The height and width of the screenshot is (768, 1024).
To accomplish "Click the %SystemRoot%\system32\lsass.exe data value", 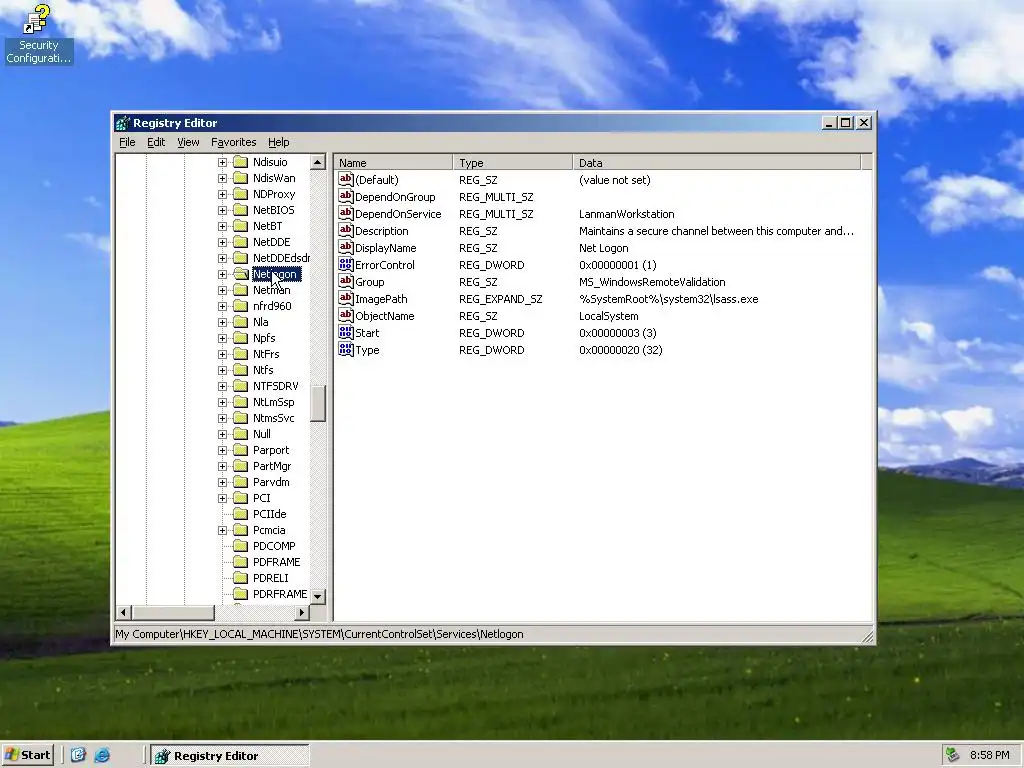I will pos(668,298).
